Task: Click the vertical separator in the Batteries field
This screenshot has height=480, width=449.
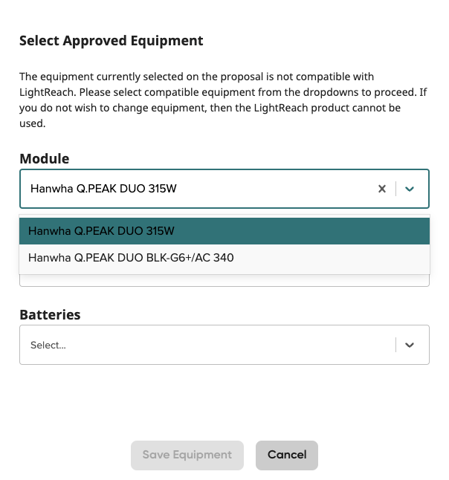Action: tap(396, 345)
